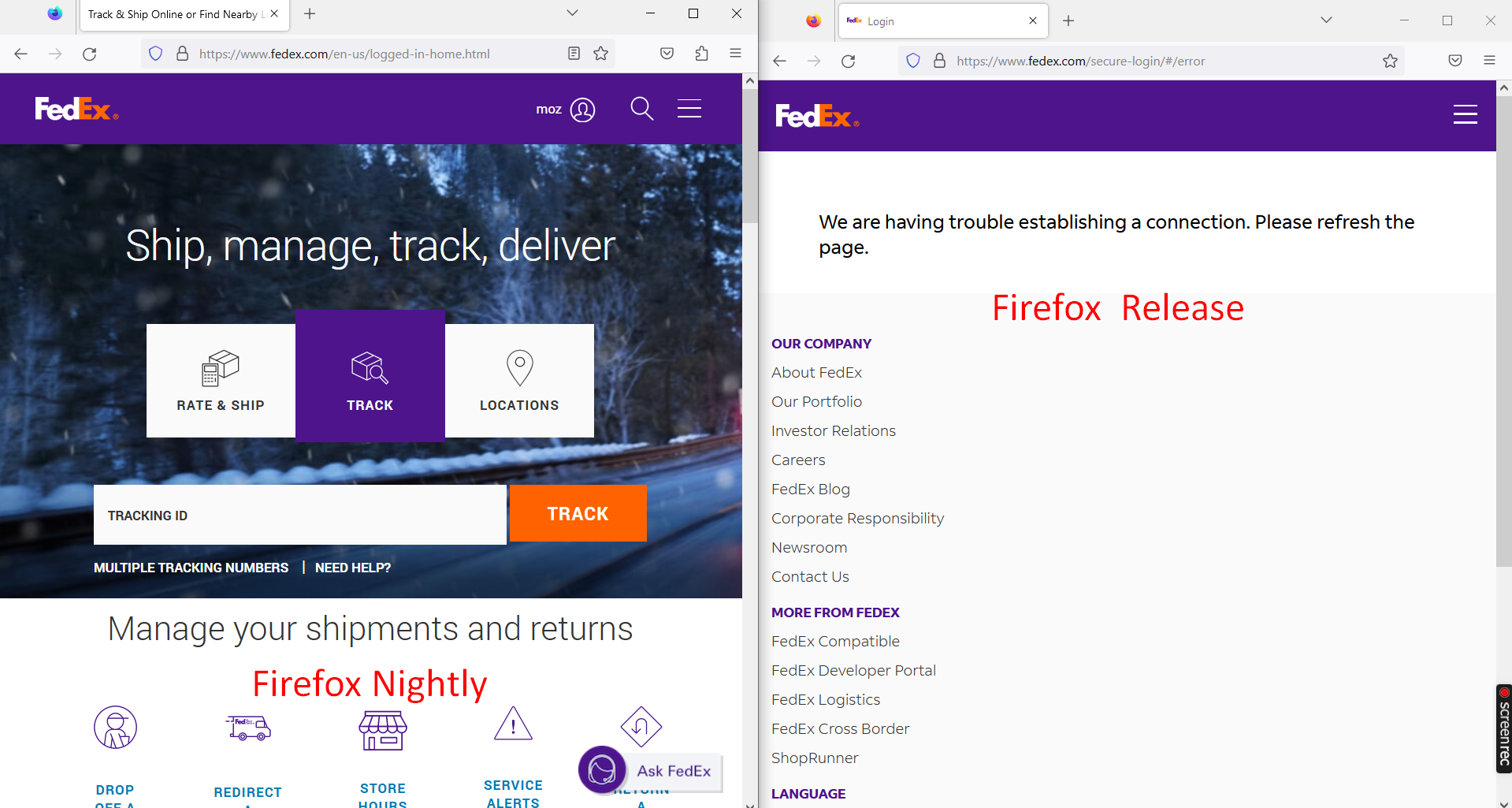Screen dimensions: 1512x808
Task: Toggle reader view in the Nightly address bar
Action: click(574, 54)
